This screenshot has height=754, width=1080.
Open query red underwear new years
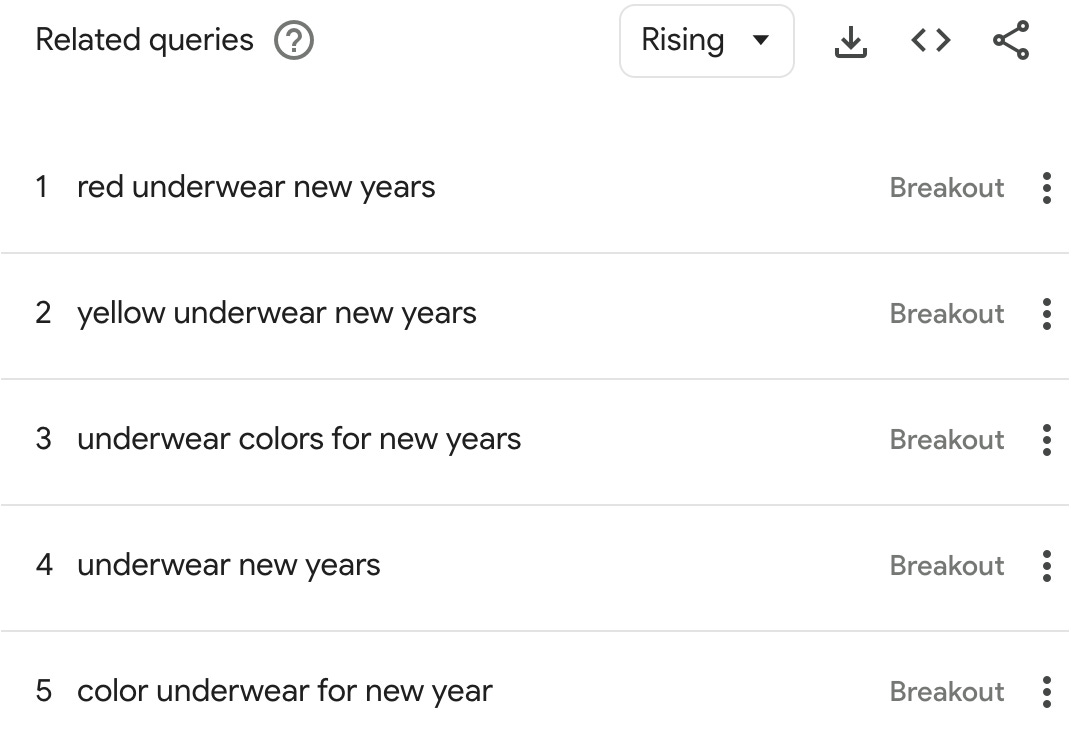tap(256, 187)
